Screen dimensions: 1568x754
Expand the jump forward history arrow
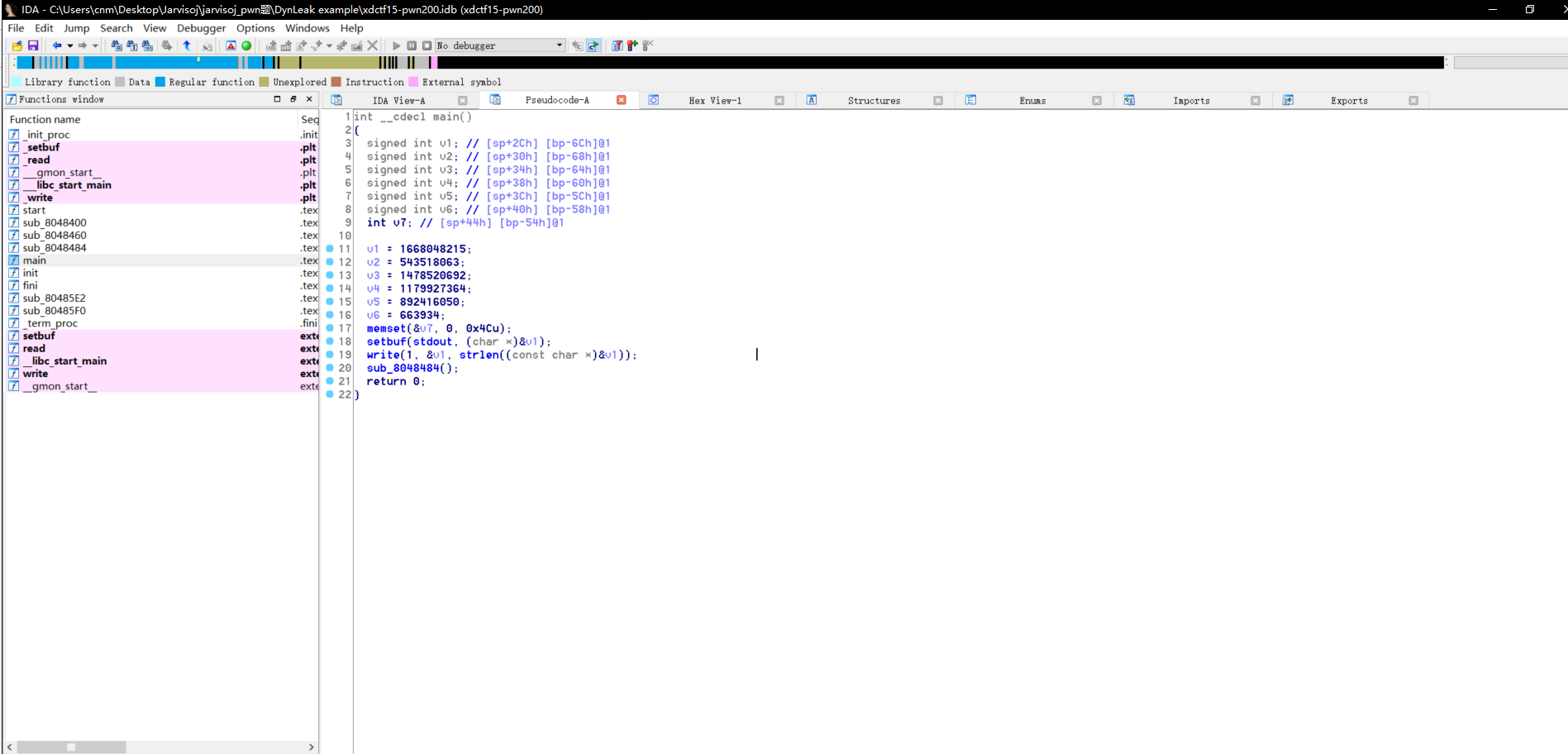95,45
